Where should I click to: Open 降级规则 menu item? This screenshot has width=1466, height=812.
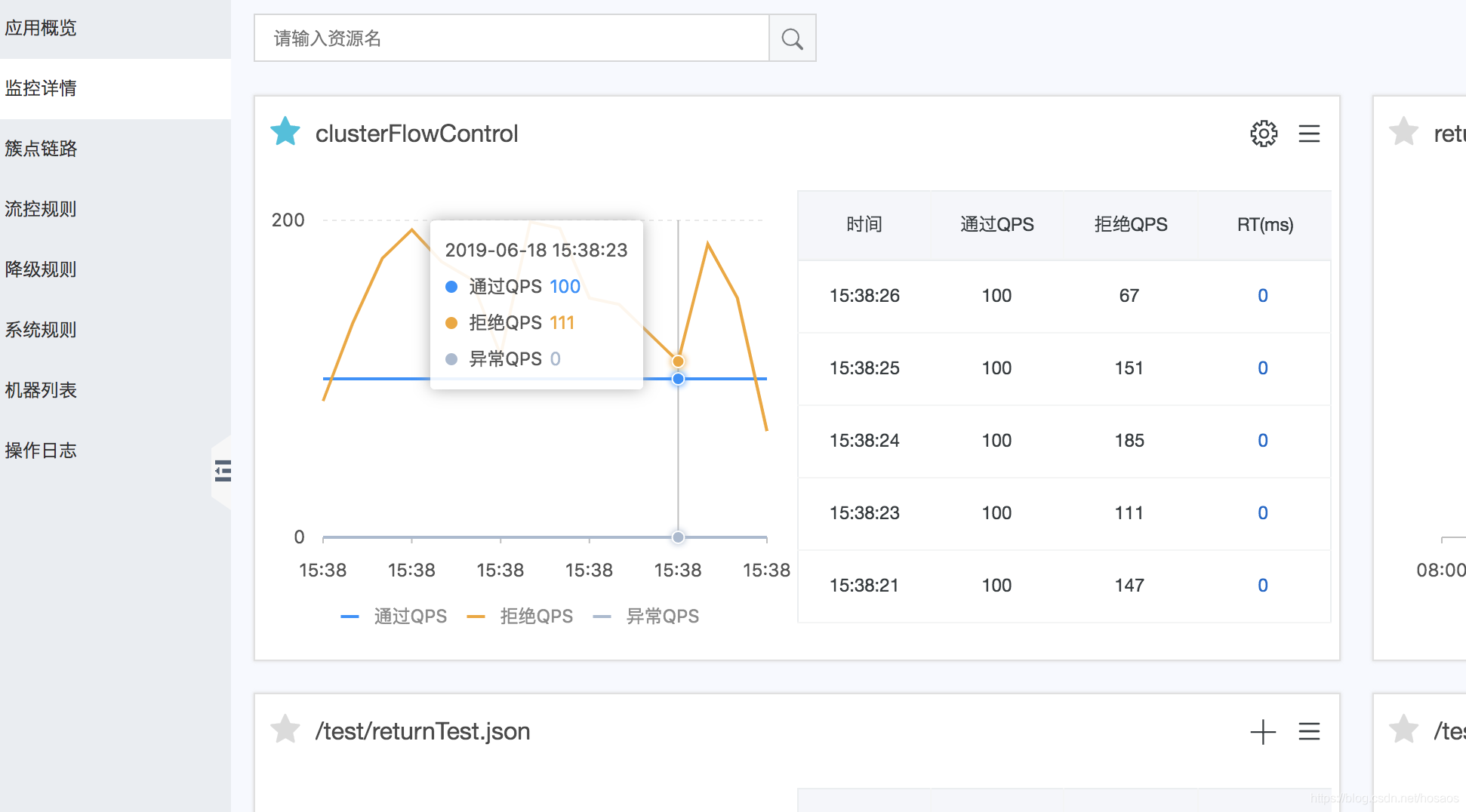[115, 269]
